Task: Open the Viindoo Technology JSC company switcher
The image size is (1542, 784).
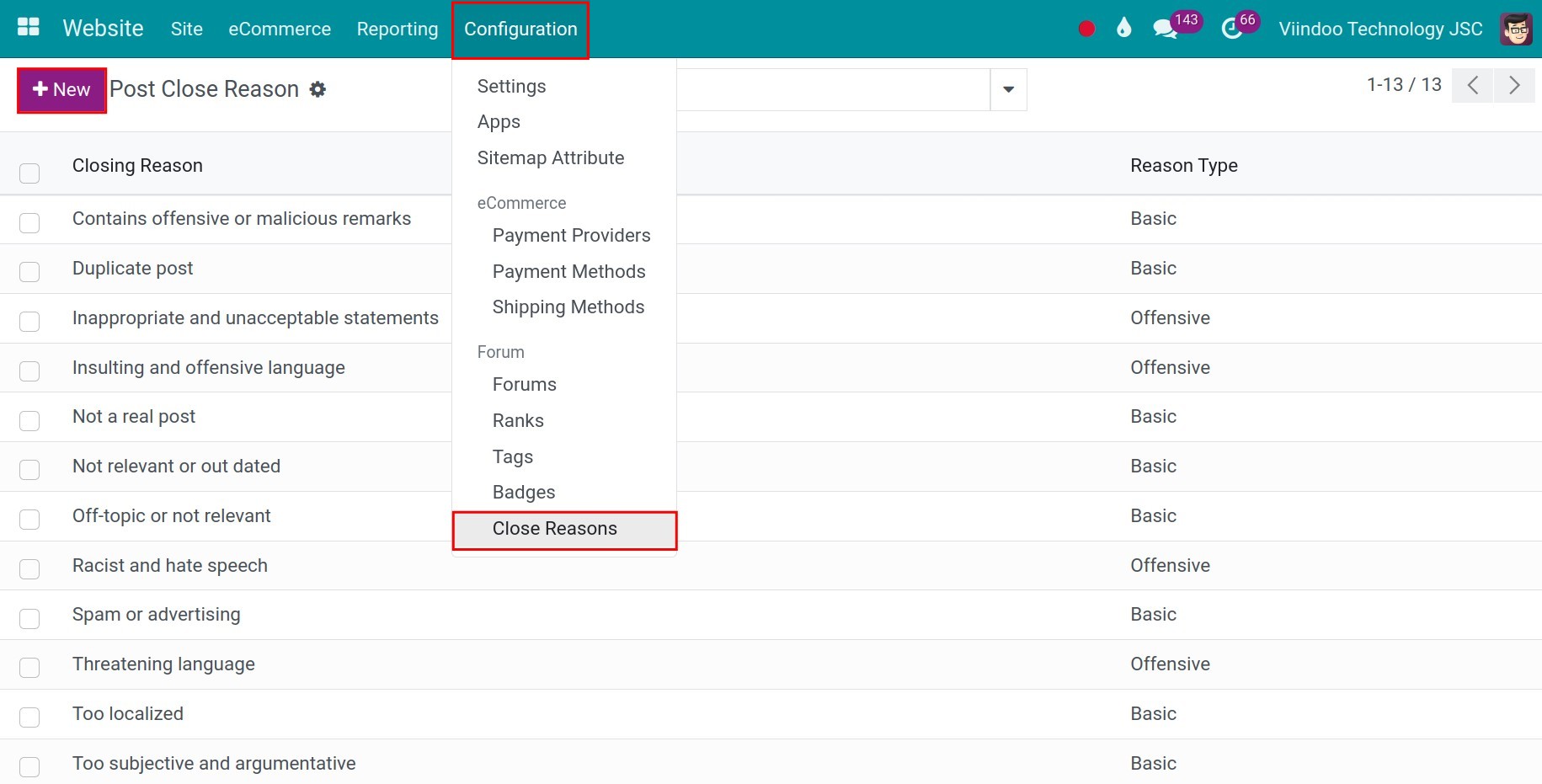Action: click(1380, 29)
